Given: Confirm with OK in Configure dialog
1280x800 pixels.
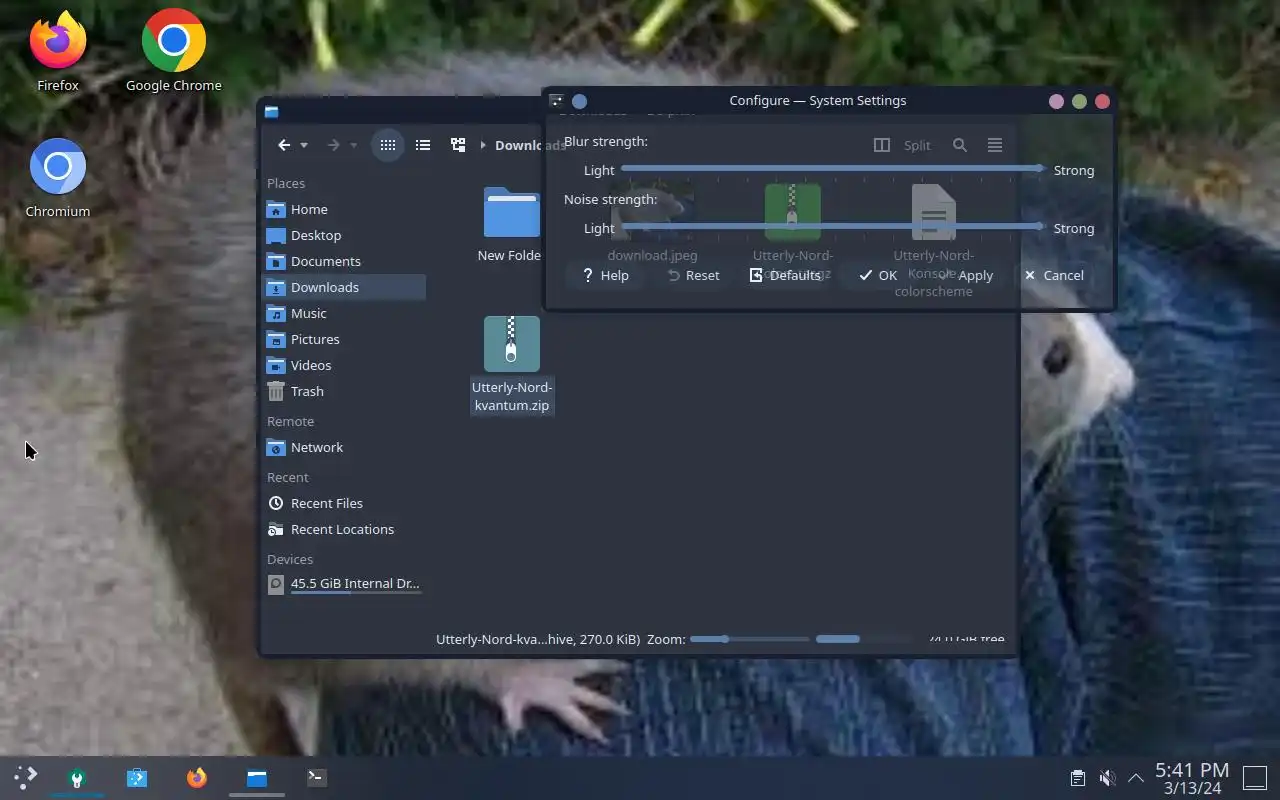Looking at the screenshot, I should coord(878,275).
